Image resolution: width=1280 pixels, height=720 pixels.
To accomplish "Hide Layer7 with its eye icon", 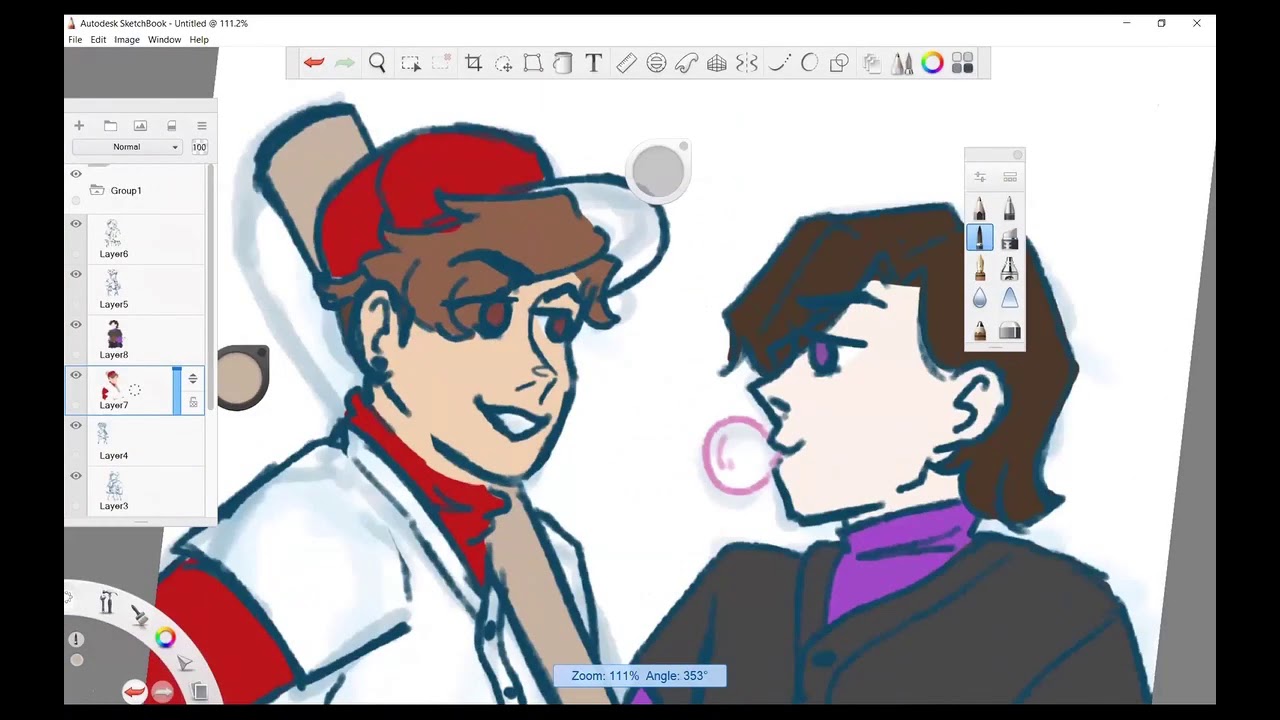I will coord(76,375).
